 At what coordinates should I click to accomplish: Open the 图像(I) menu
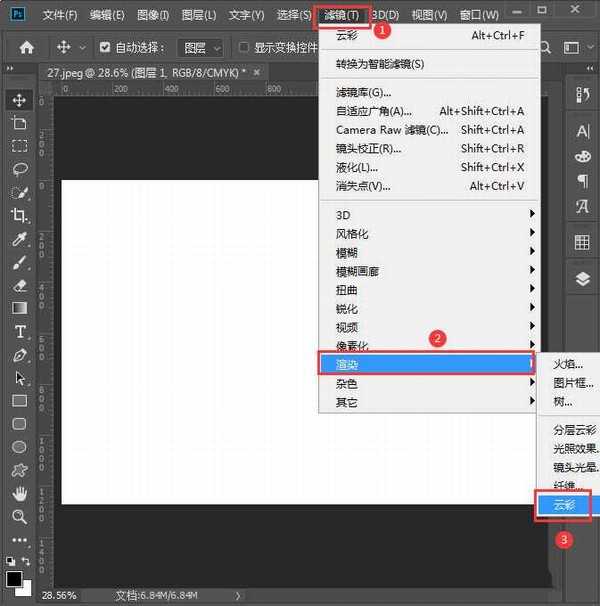153,15
